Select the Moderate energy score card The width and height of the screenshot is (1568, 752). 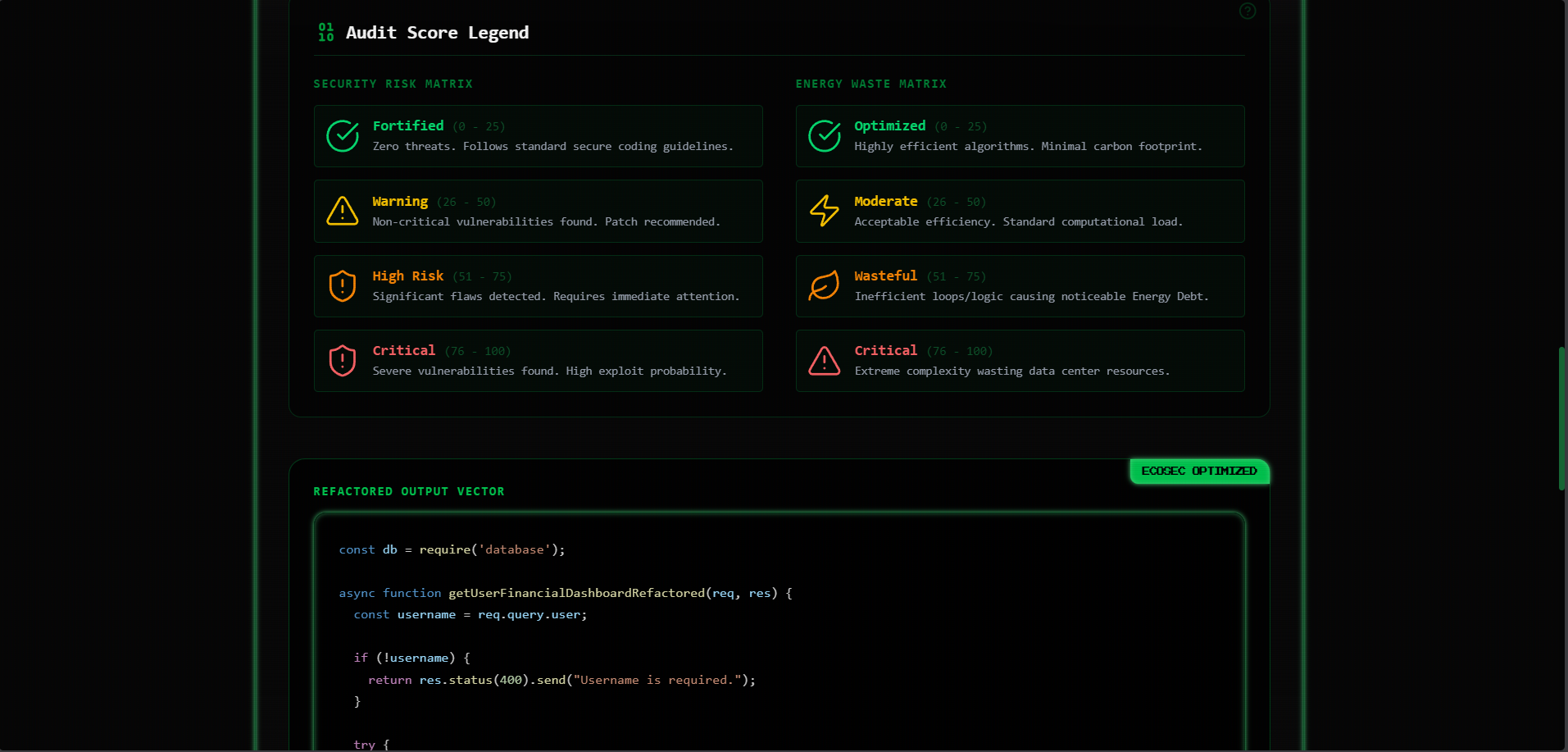(x=1020, y=211)
